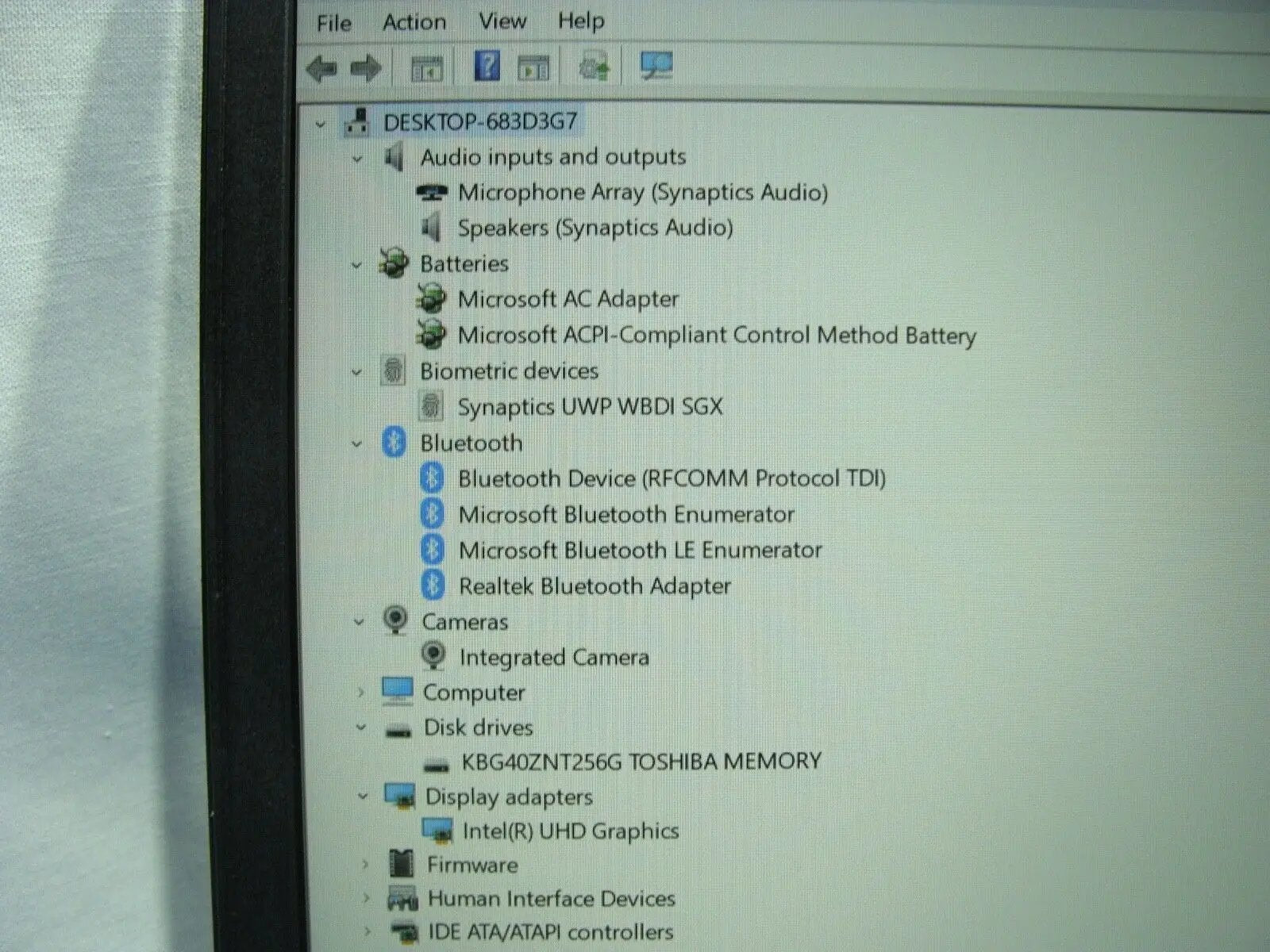Click the Bluetooth Device (RFCOMM Protocol TDI) icon
1270x952 pixels.
432,478
